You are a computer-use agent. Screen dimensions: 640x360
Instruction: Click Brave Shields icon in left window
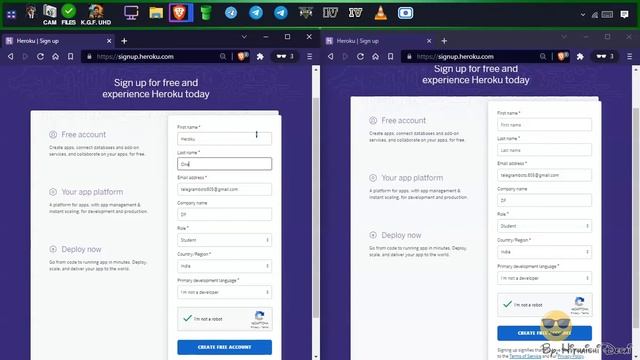pyautogui.click(x=242, y=56)
